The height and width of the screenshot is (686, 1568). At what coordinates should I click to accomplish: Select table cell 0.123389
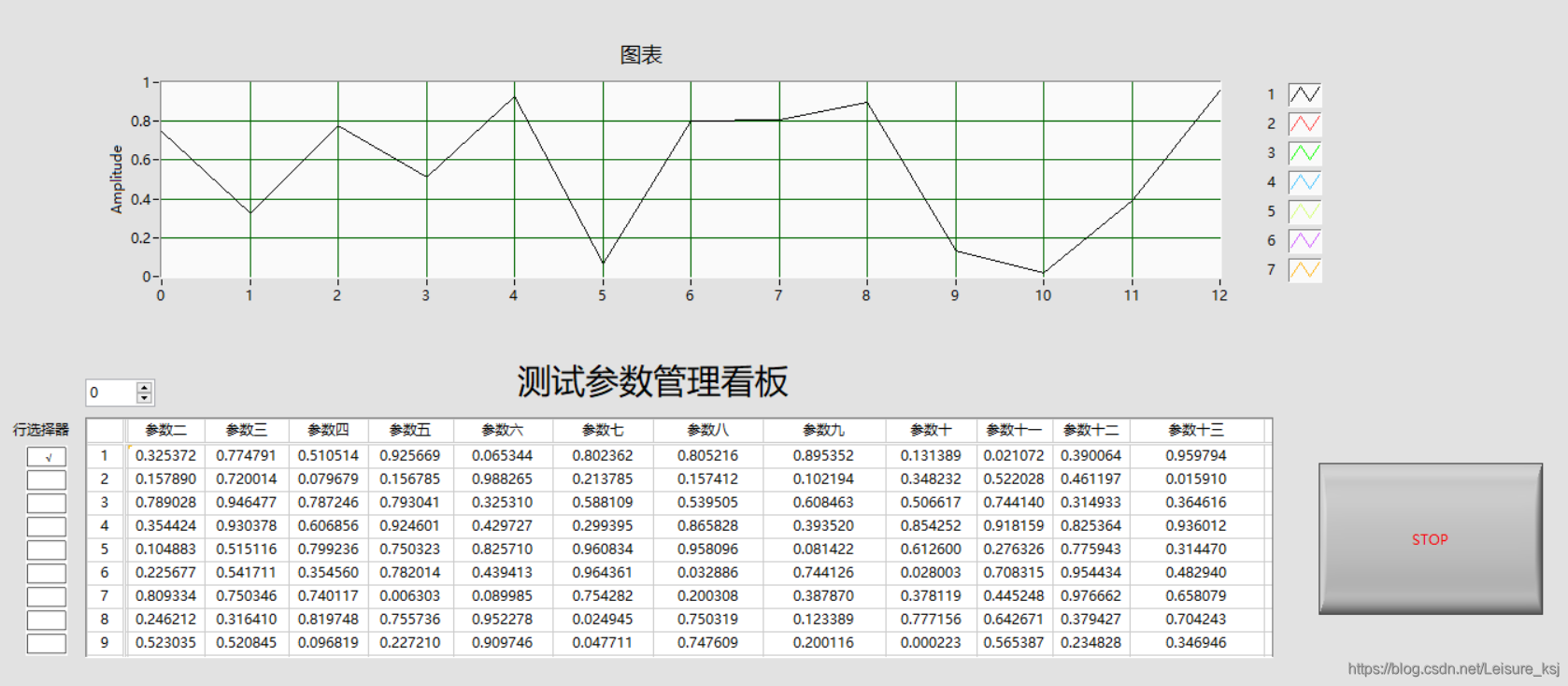pos(823,620)
